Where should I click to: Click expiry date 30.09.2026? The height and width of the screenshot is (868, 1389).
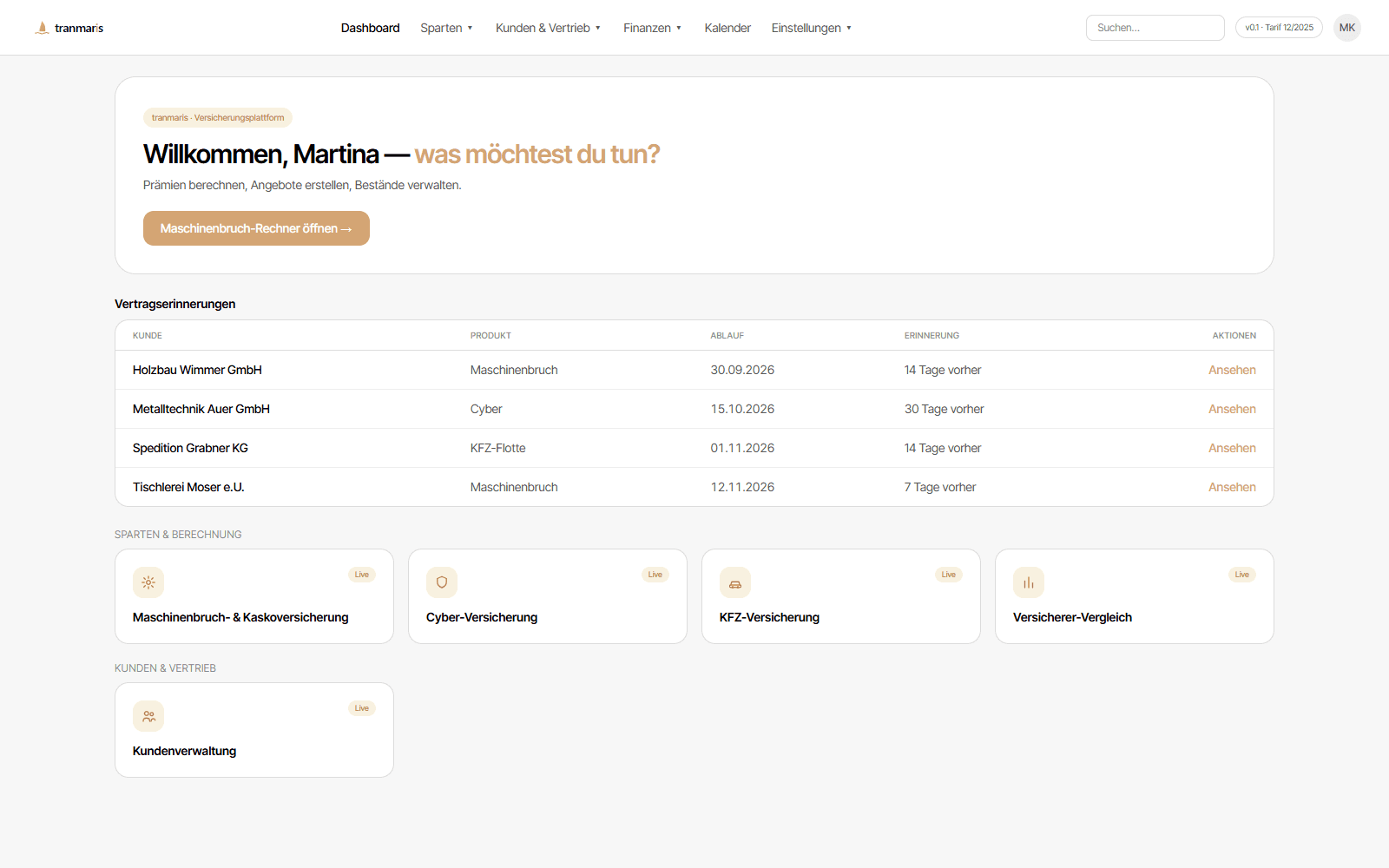(742, 370)
